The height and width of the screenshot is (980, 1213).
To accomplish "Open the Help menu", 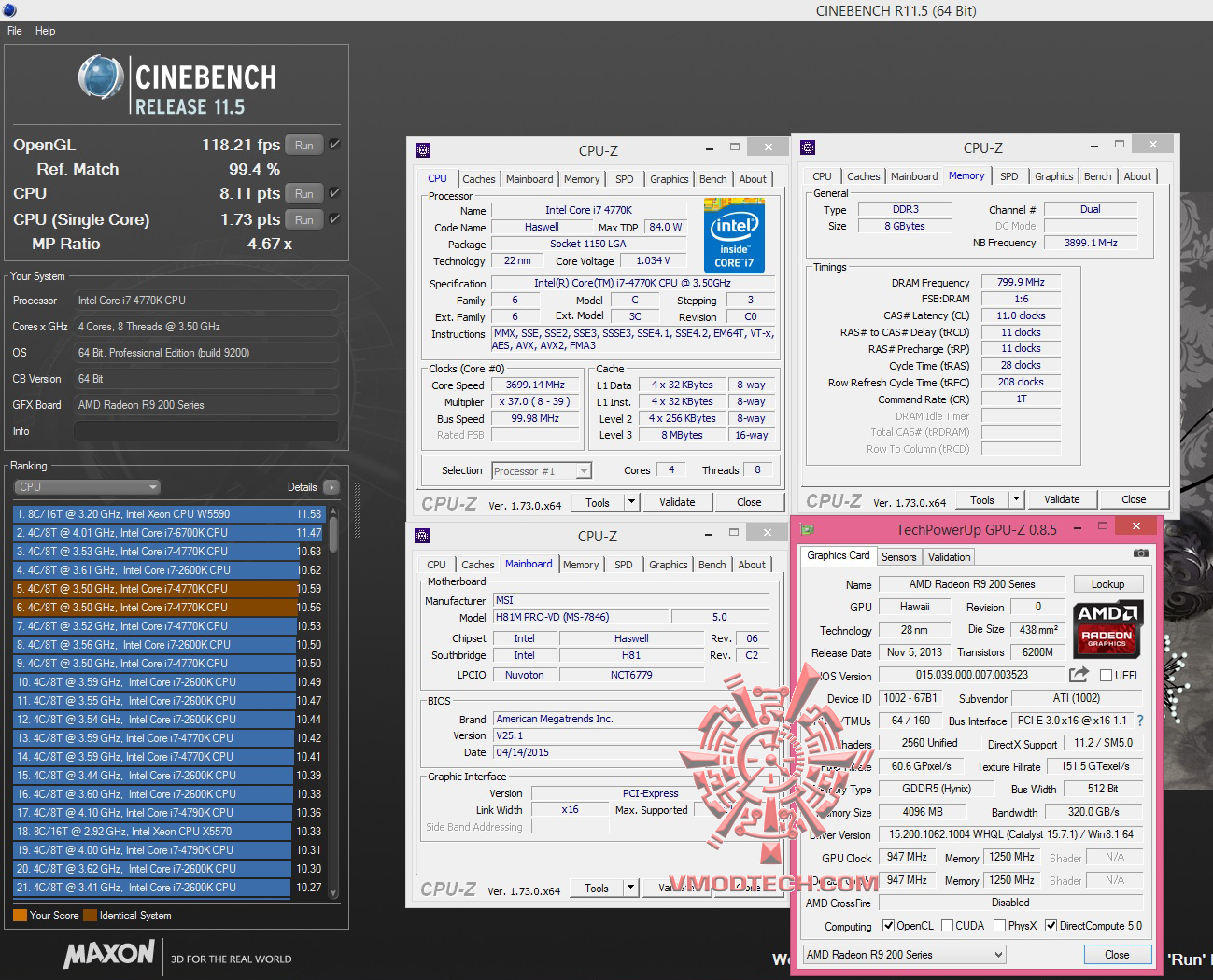I will point(45,31).
